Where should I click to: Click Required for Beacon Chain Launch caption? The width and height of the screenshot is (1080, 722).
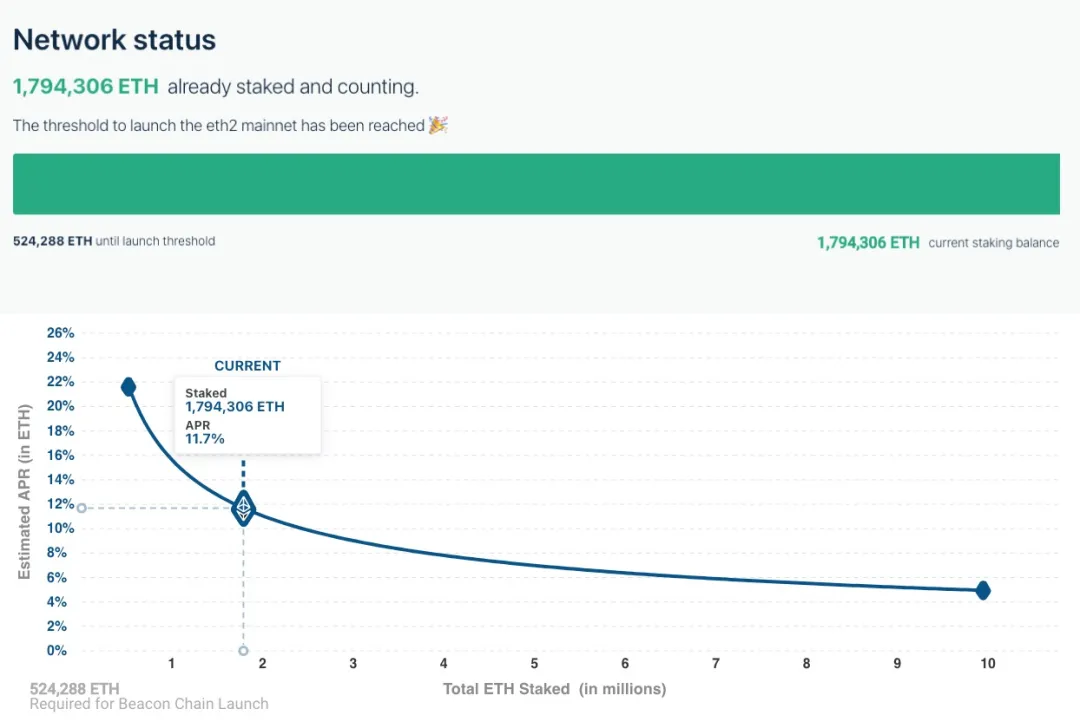[149, 704]
